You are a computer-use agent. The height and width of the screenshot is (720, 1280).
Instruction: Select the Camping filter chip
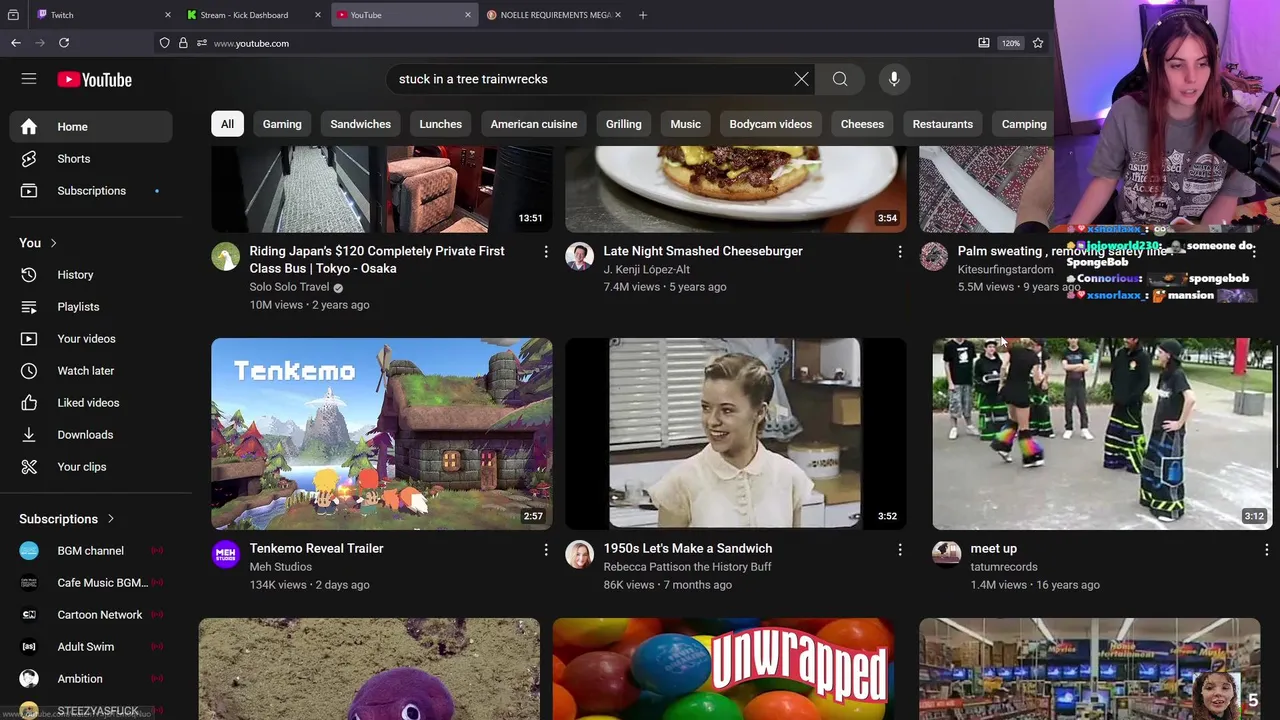click(x=1024, y=124)
